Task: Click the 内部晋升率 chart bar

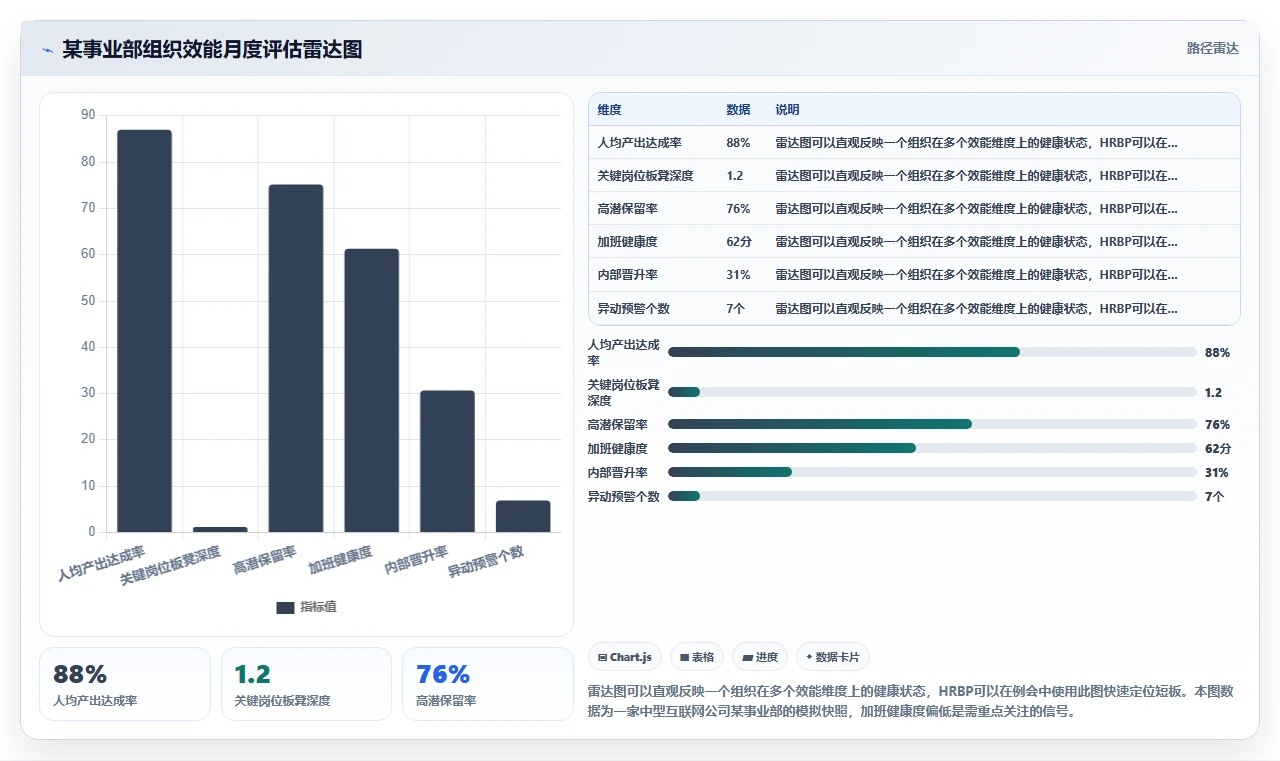Action: coord(447,461)
